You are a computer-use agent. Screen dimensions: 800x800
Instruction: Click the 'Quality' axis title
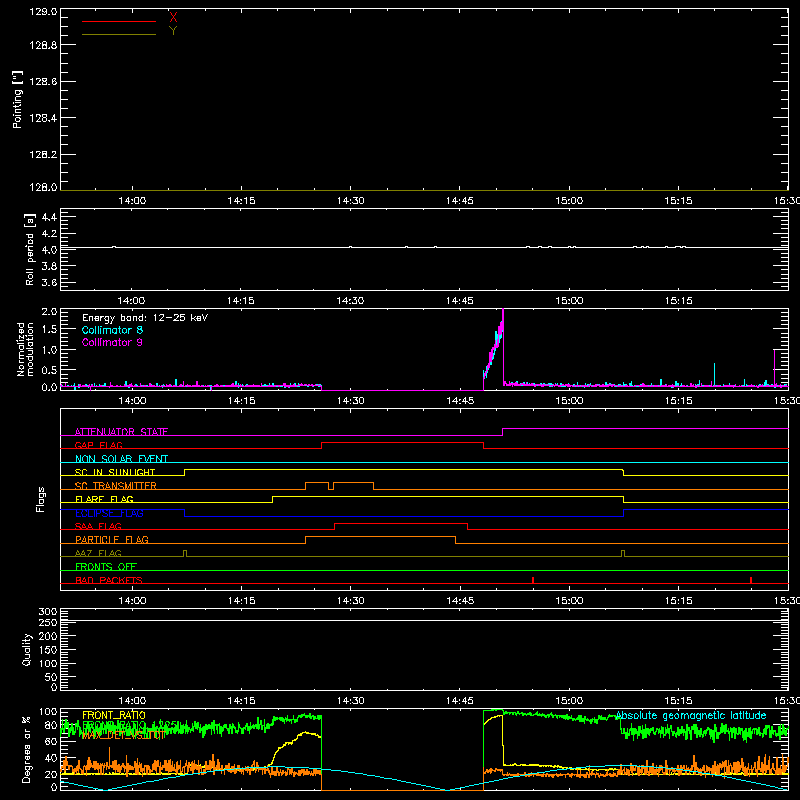(27, 650)
